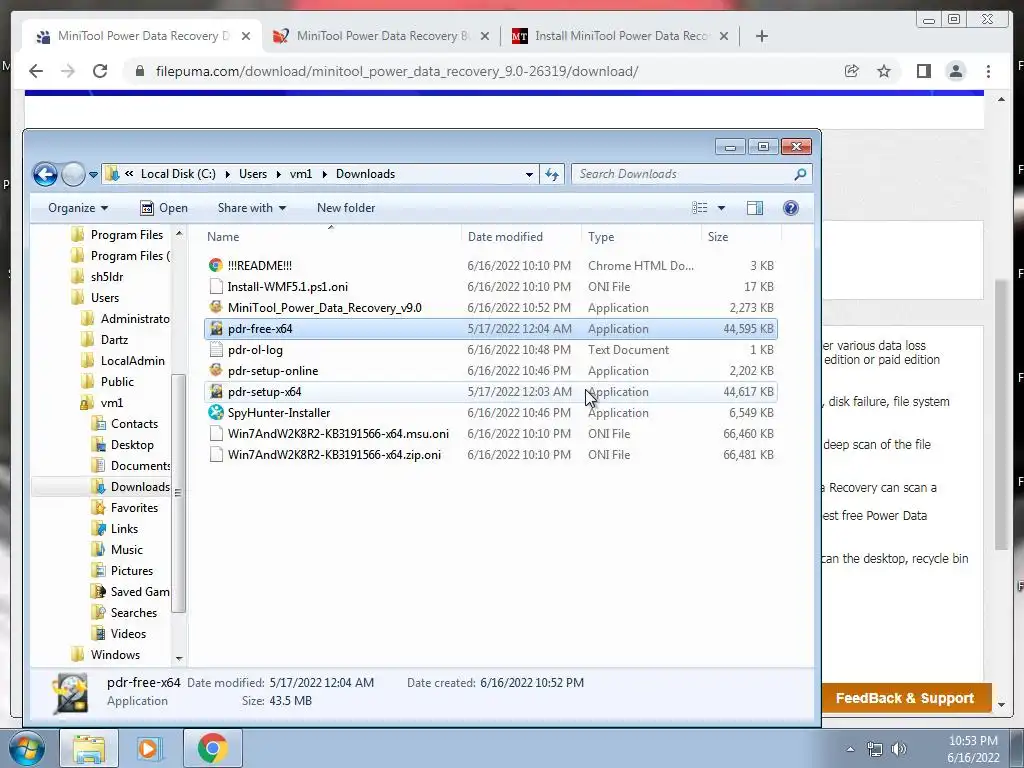Click the Explorer back arrow button
This screenshot has width=1024, height=768.
(45, 174)
